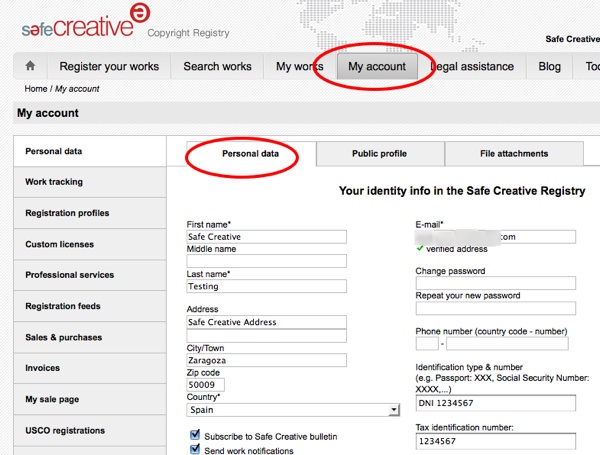Open Register your works menu
This screenshot has height=455, width=600.
110,67
